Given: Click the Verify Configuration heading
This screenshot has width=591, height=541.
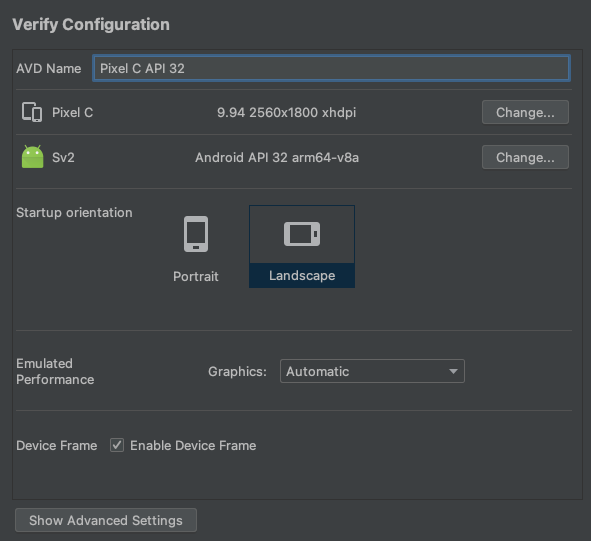Looking at the screenshot, I should pyautogui.click(x=91, y=25).
